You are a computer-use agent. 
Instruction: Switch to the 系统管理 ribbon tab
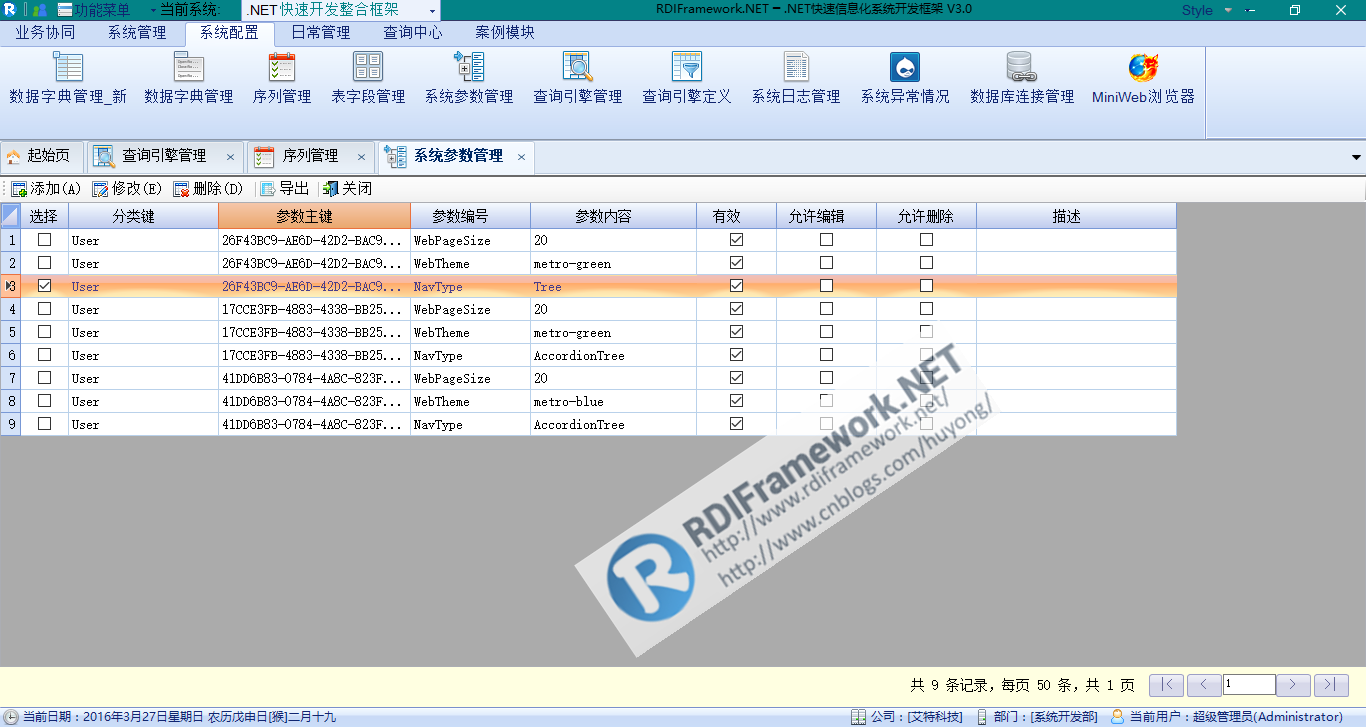pos(137,32)
